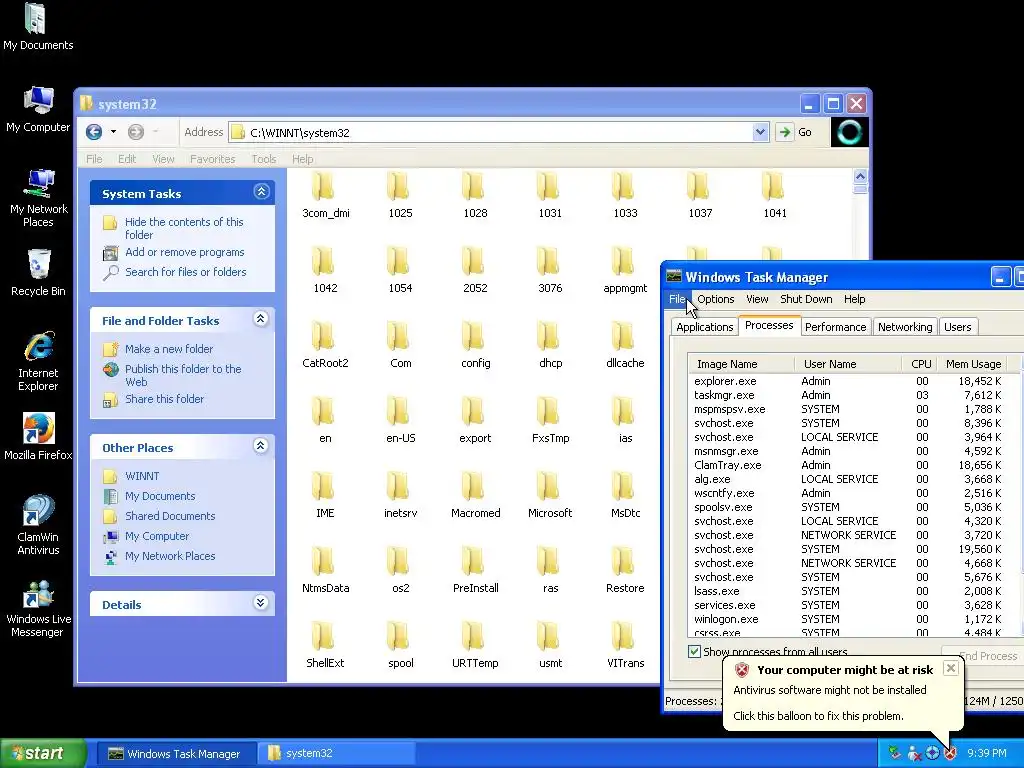Switch to the Applications tab
This screenshot has height=768, width=1024.
tap(705, 327)
